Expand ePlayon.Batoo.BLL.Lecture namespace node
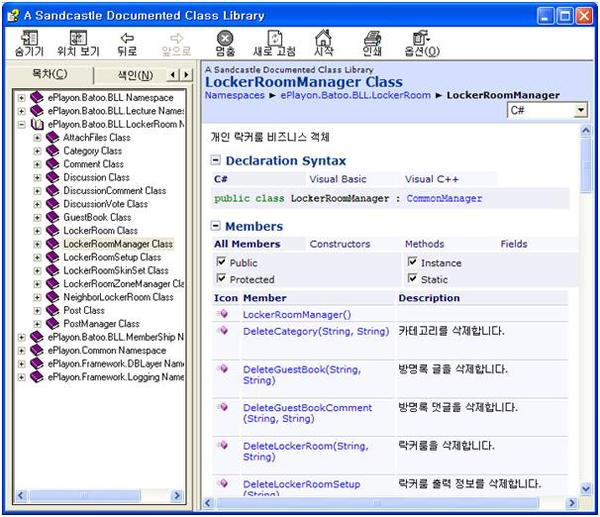Image resolution: width=600 pixels, height=517 pixels. tap(21, 111)
